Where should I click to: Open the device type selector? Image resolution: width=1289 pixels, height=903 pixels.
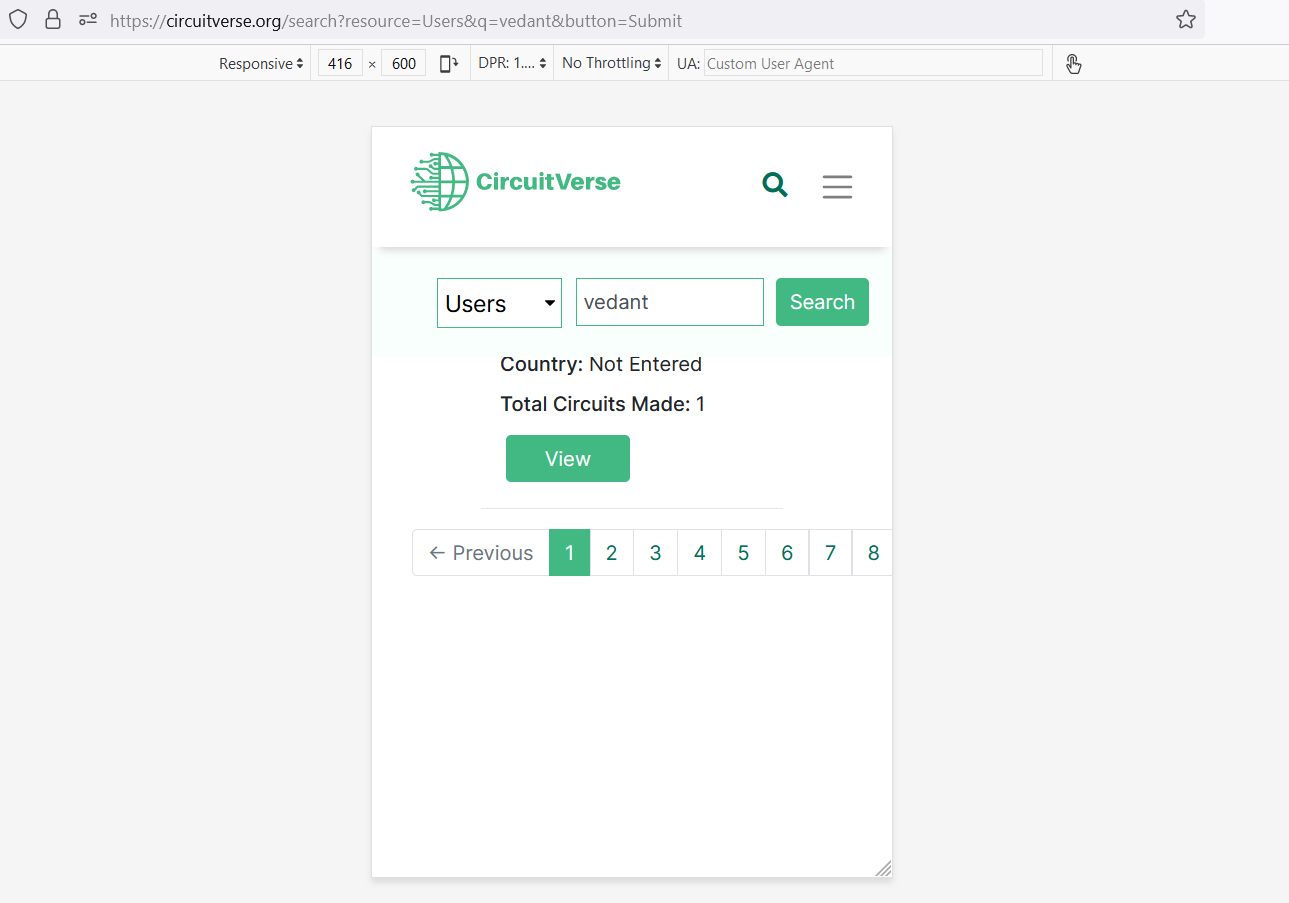click(261, 62)
